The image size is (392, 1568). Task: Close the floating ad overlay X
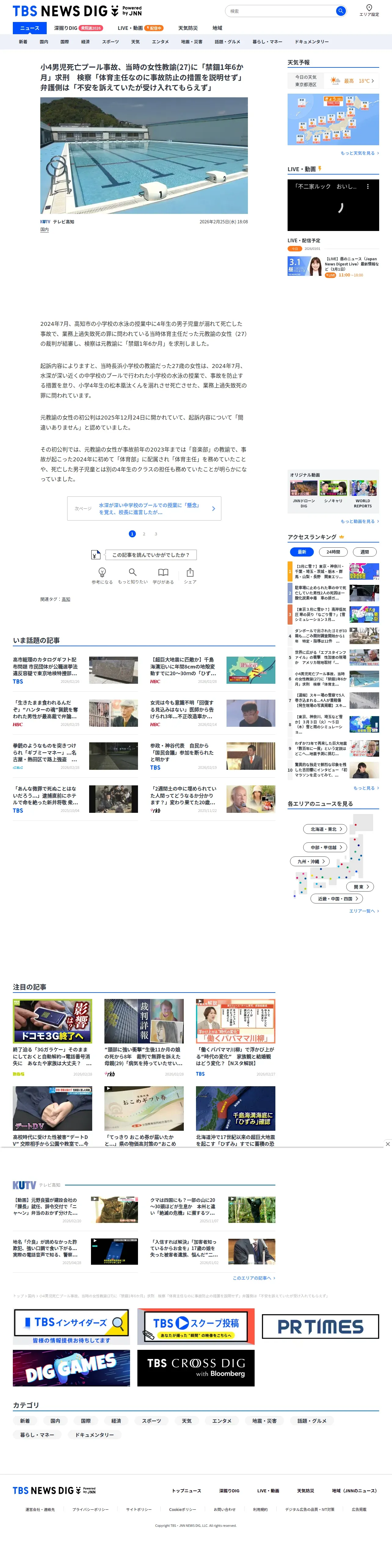[388, 1144]
